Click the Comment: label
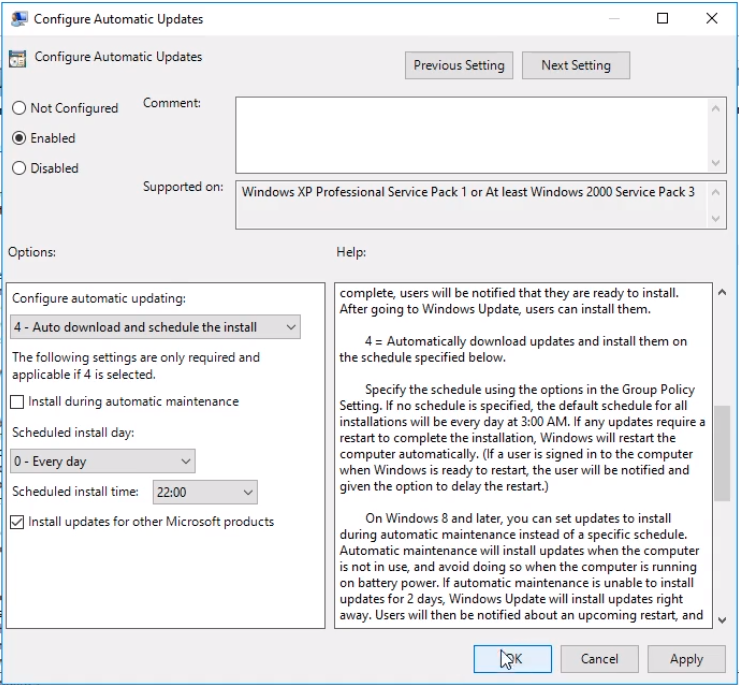 point(172,103)
